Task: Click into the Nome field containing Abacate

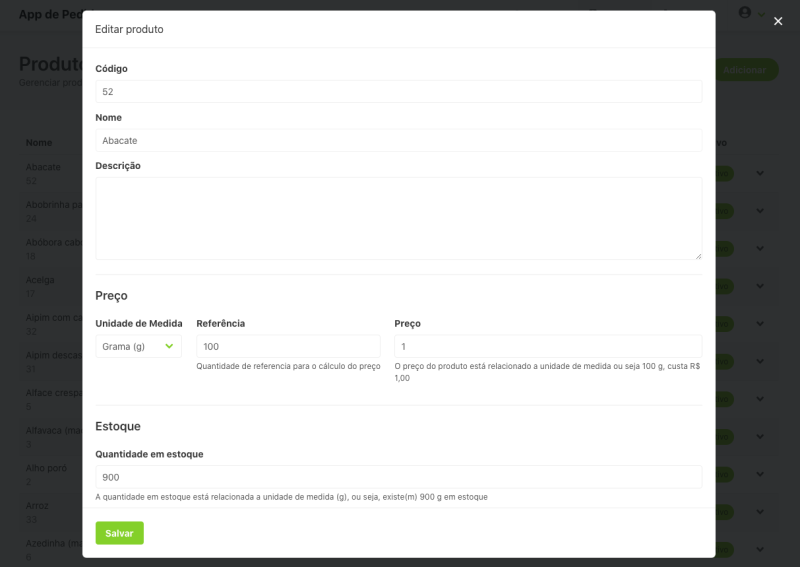Action: click(398, 140)
